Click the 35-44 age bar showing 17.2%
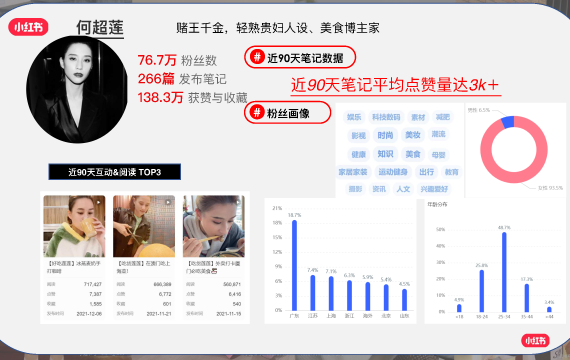Screen dimensions: 570x360 (x=527, y=298)
